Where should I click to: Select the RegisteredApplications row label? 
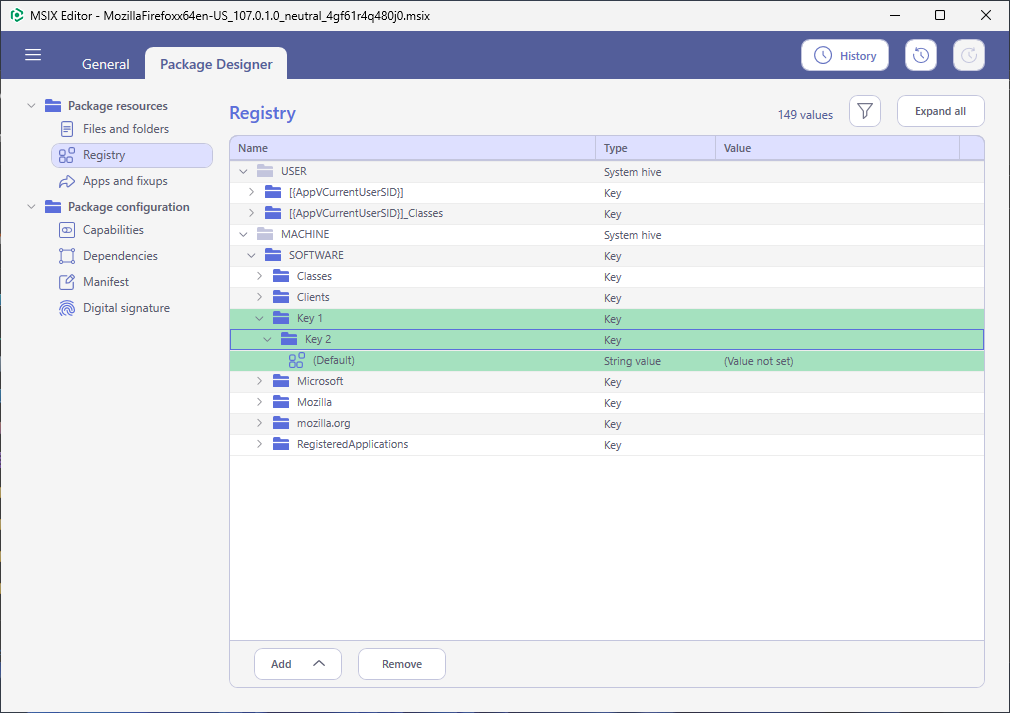point(352,444)
